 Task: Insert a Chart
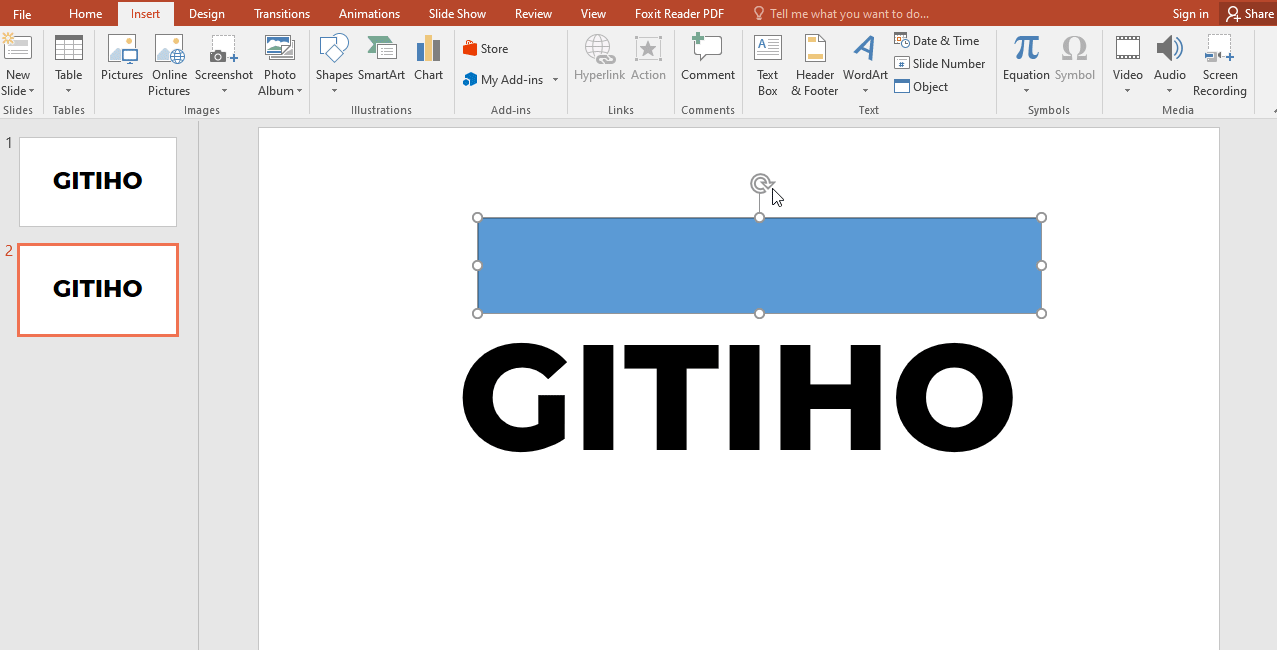point(428,62)
